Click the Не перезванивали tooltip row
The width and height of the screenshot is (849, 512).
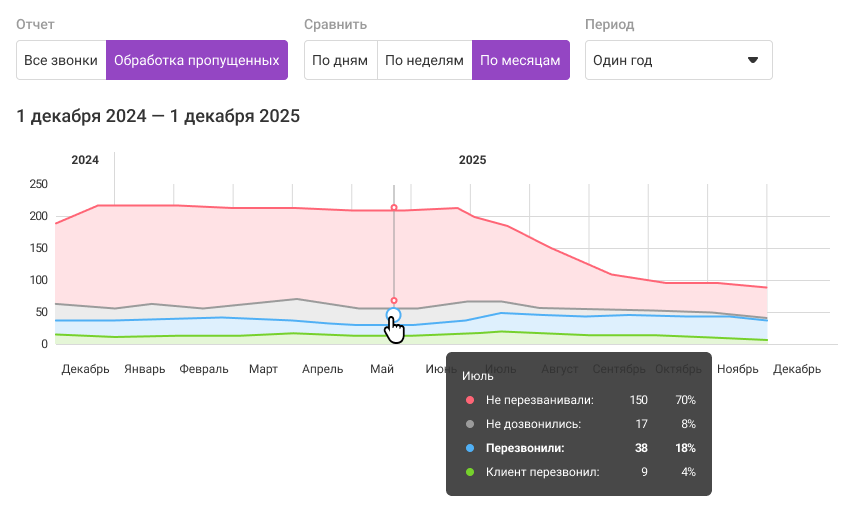[x=579, y=400]
